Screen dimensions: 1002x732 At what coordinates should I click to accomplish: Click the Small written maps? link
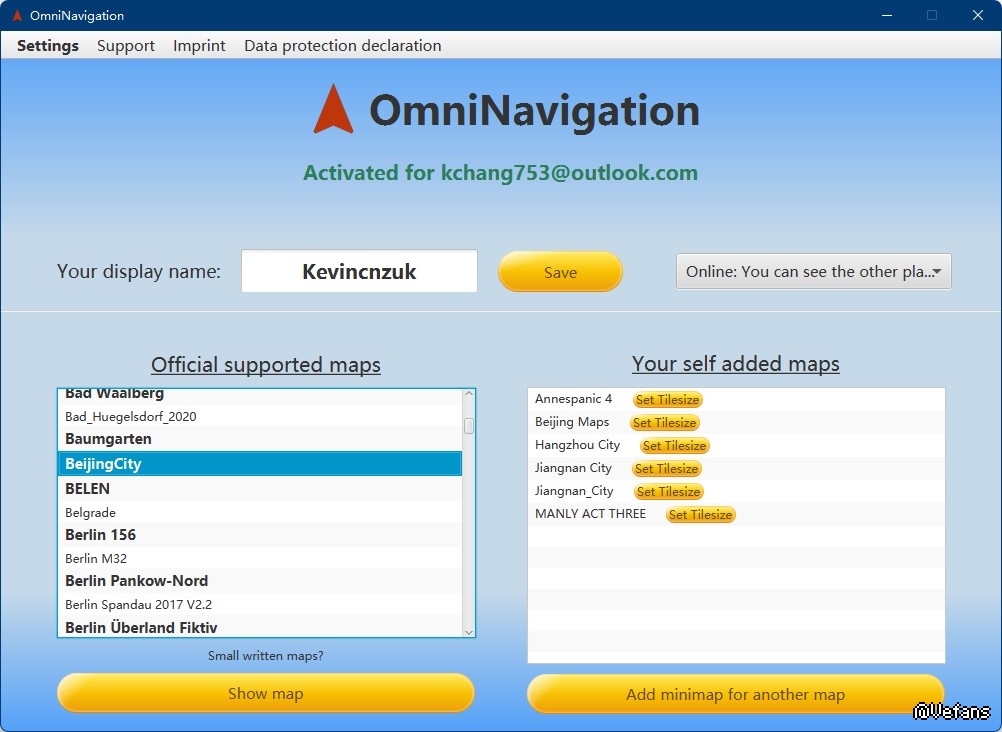tap(265, 656)
